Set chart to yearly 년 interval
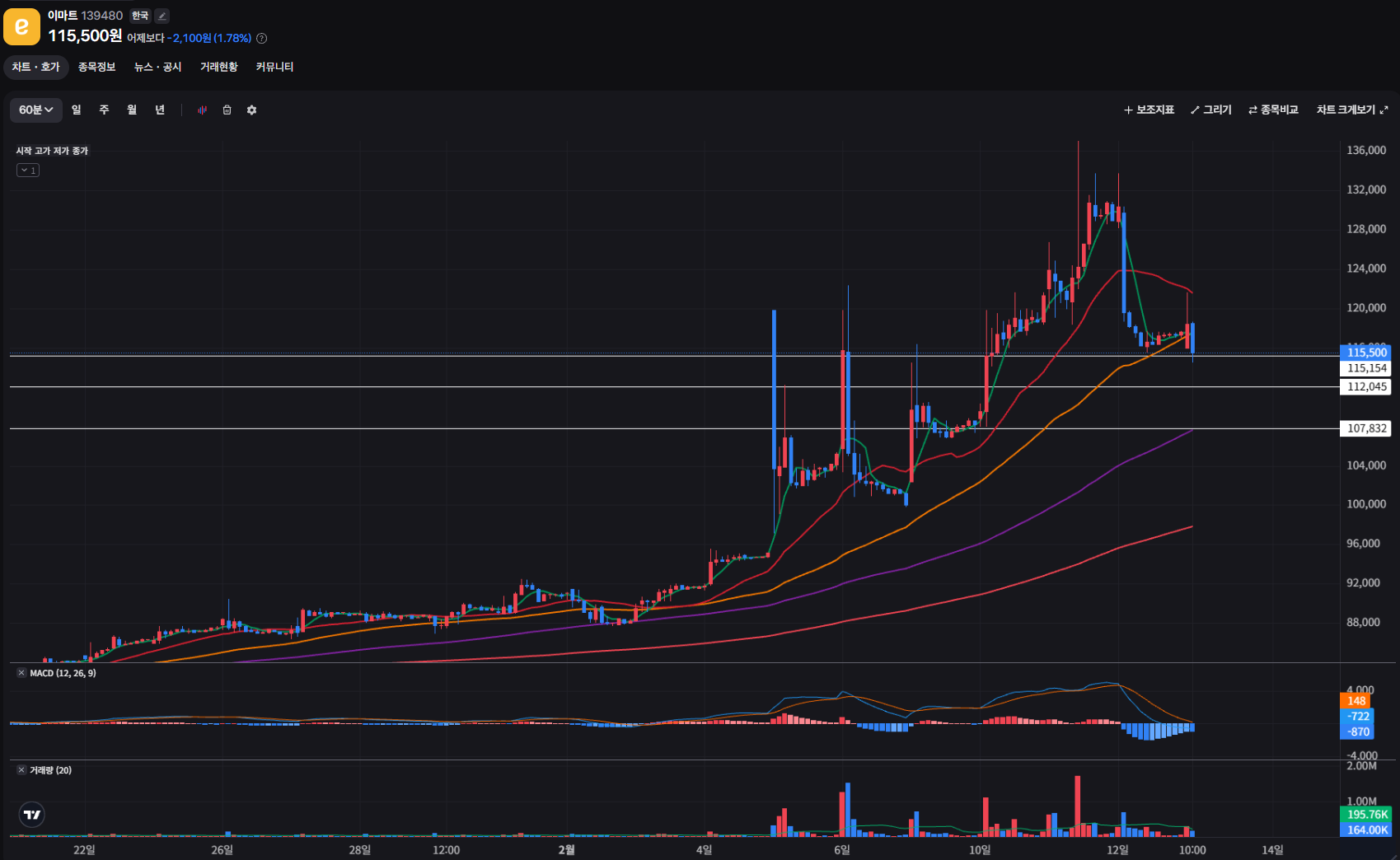The height and width of the screenshot is (860, 1400). (160, 110)
